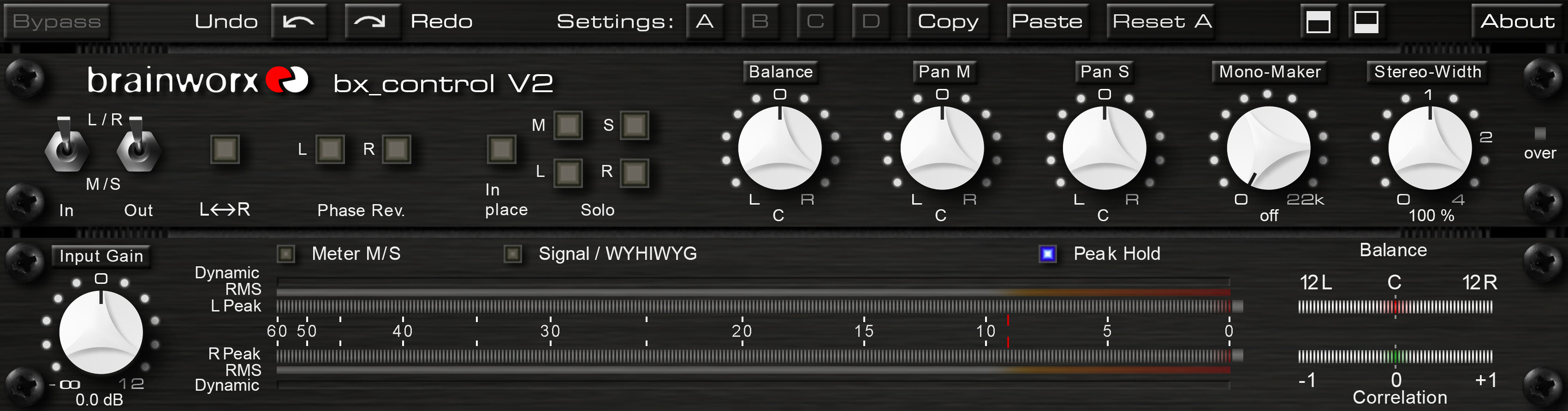
Task: Paste settings into the current slot
Action: pyautogui.click(x=1048, y=21)
